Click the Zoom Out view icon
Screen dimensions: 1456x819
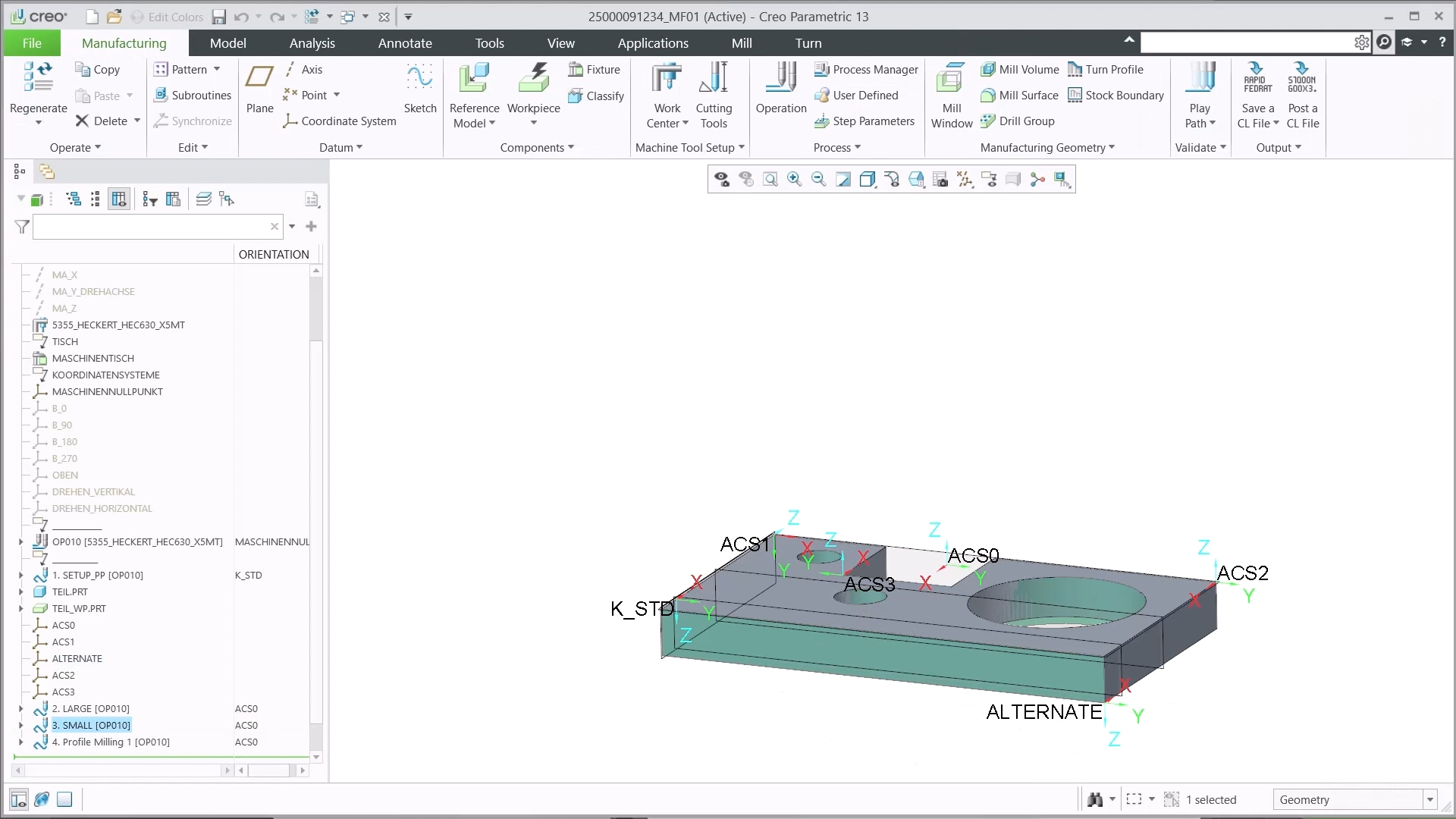(818, 180)
